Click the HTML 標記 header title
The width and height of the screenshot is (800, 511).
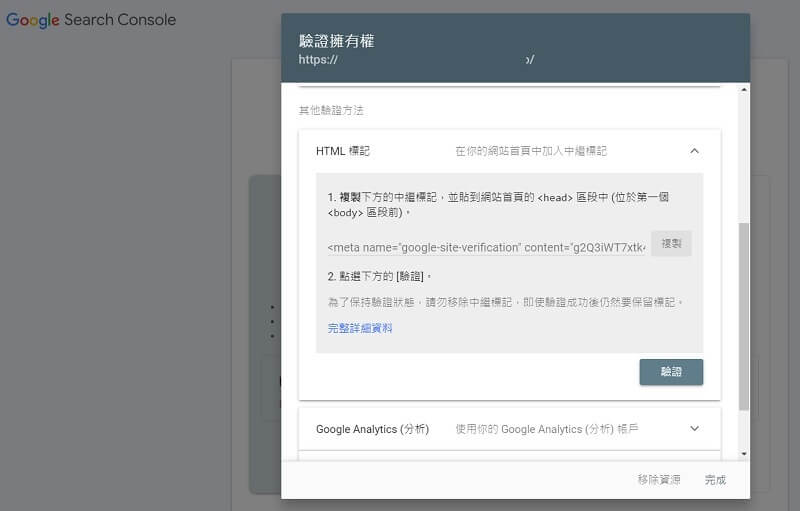click(342, 151)
